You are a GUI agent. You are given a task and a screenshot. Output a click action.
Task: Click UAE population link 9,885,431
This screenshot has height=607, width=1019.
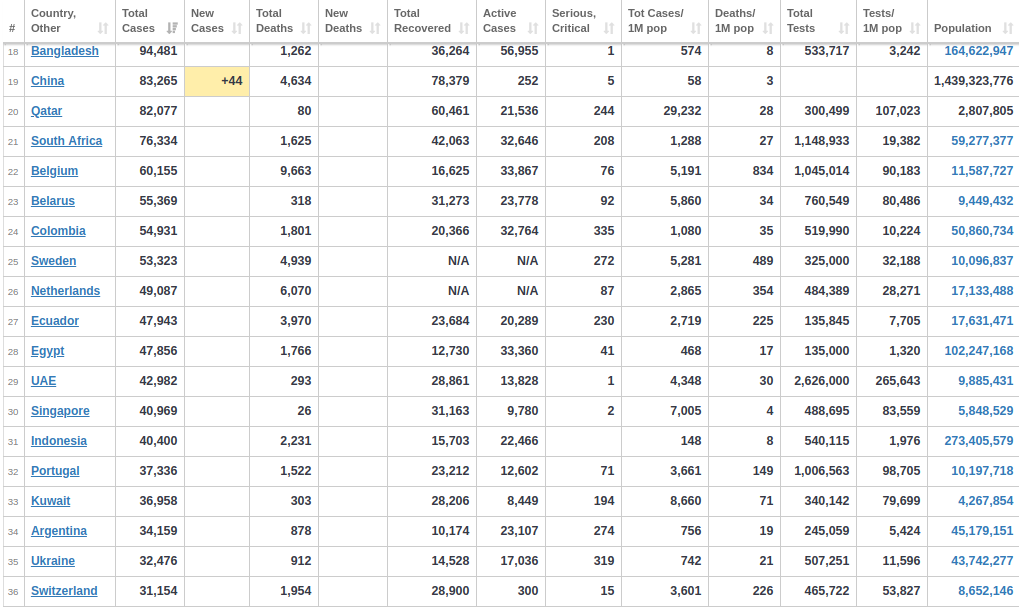(986, 381)
